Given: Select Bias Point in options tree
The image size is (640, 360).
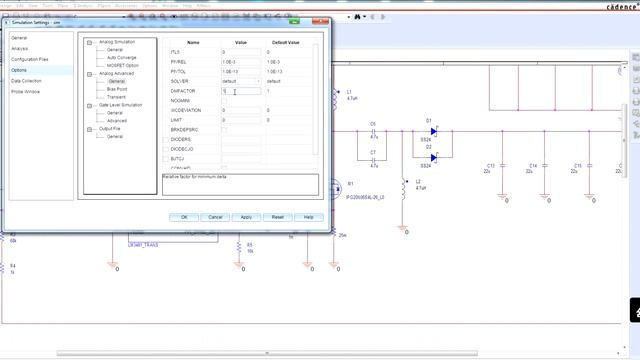Looking at the screenshot, I should tap(117, 89).
